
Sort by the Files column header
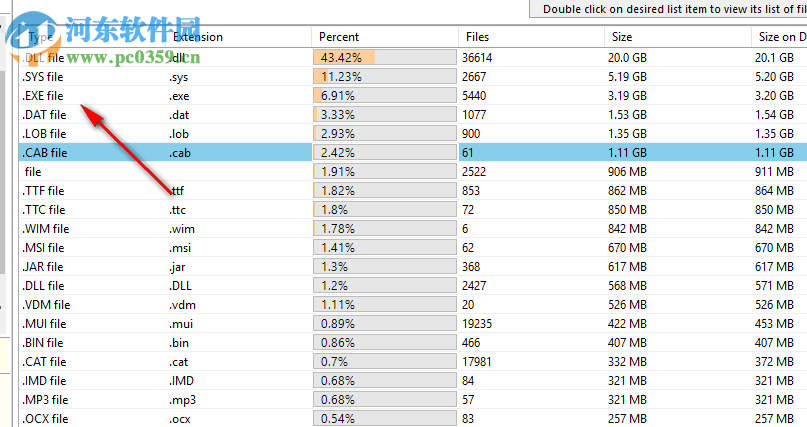(531, 37)
